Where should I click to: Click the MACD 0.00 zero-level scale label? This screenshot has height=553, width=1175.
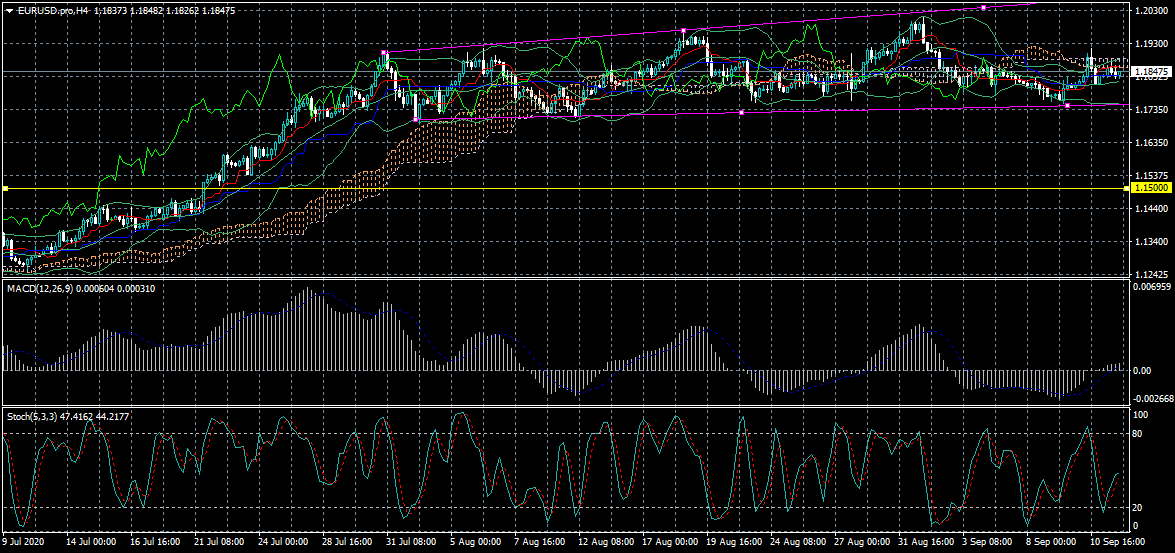[x=1141, y=370]
